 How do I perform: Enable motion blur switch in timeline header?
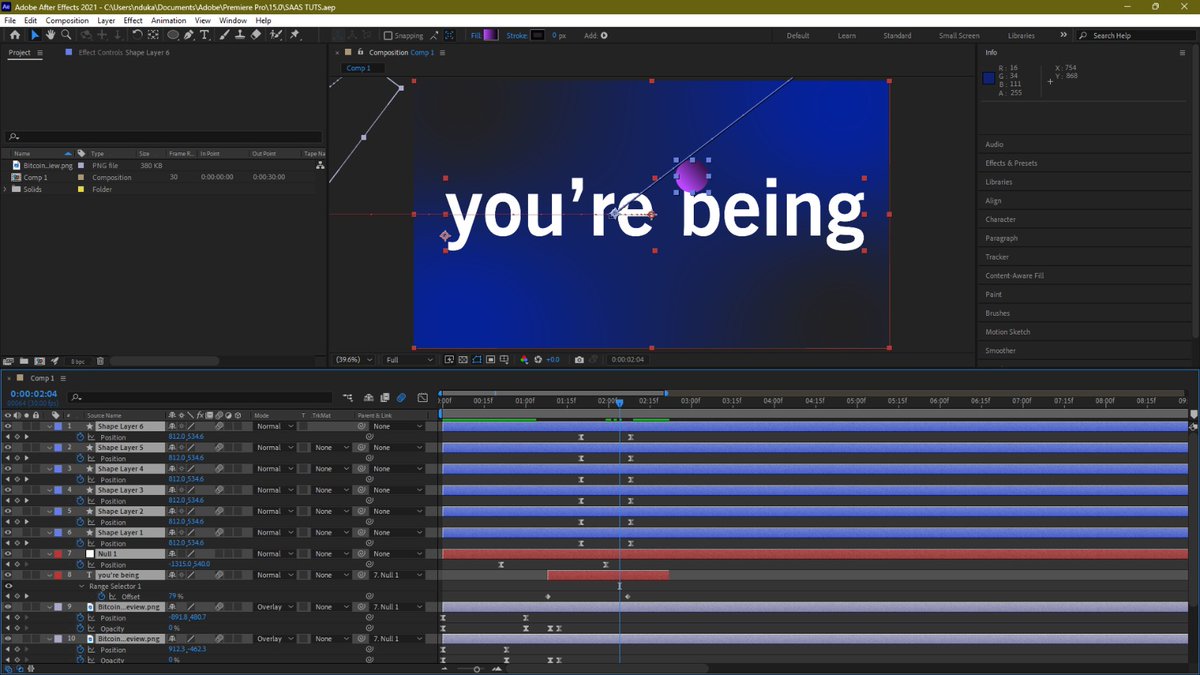[x=401, y=397]
